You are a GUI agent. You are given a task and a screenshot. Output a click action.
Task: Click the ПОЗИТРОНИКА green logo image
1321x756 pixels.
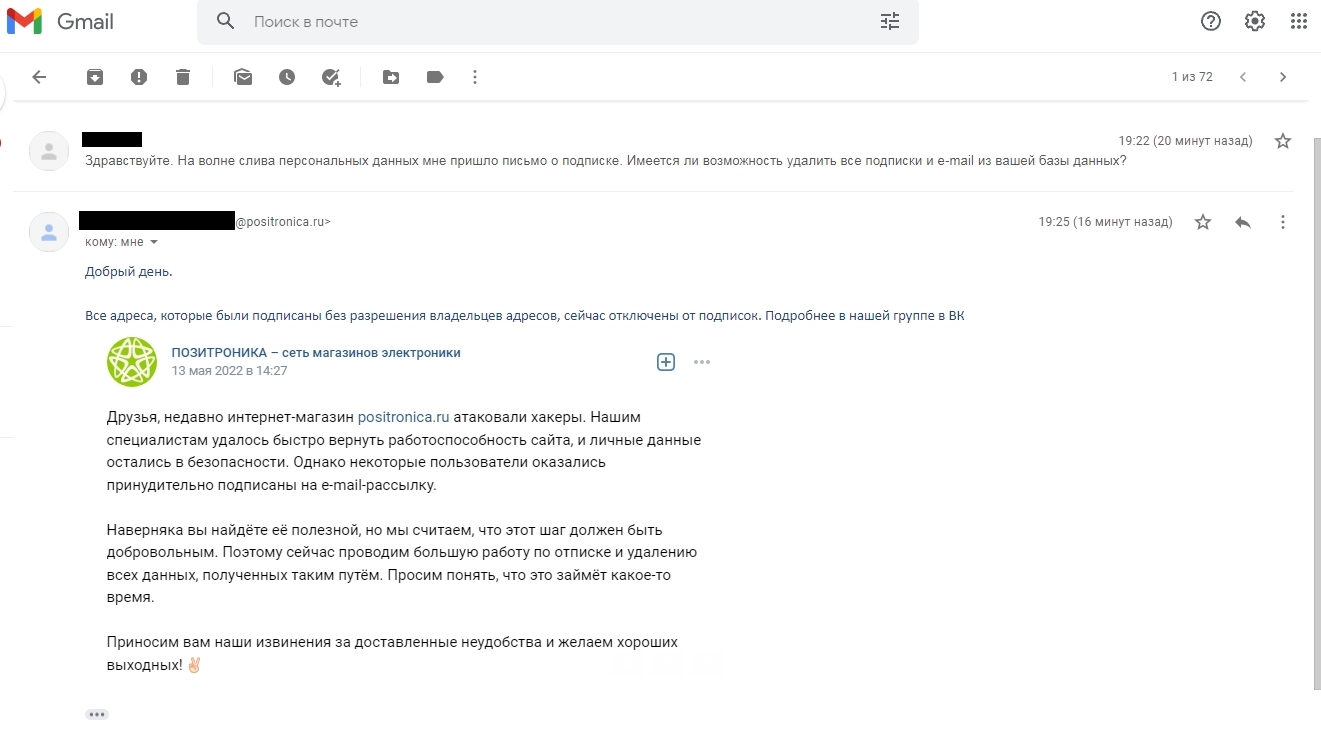coord(132,362)
